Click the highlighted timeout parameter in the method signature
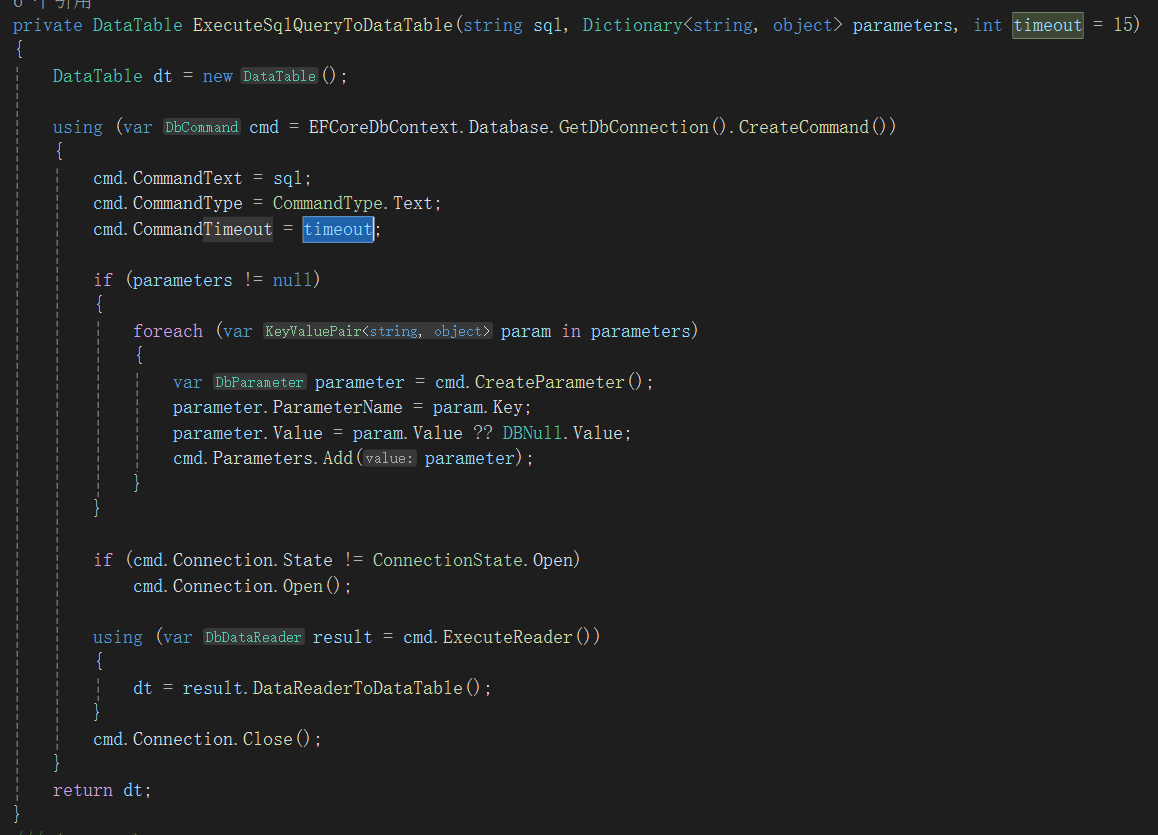Viewport: 1158px width, 835px height. point(1047,25)
